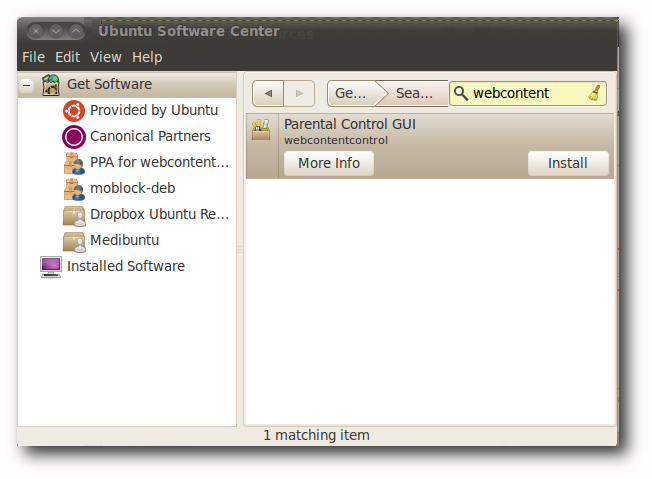Click the Installed Software monitor icon
652x479 pixels.
(51, 267)
